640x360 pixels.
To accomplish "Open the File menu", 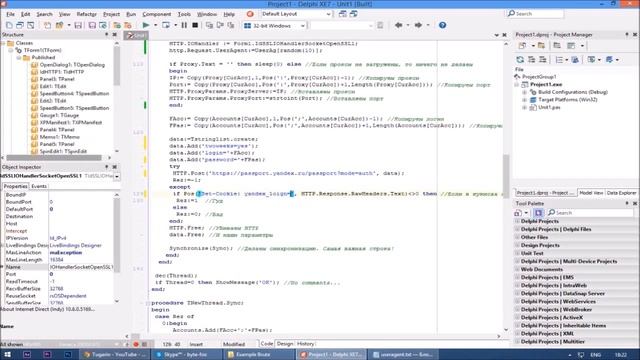I will [x=11, y=14].
